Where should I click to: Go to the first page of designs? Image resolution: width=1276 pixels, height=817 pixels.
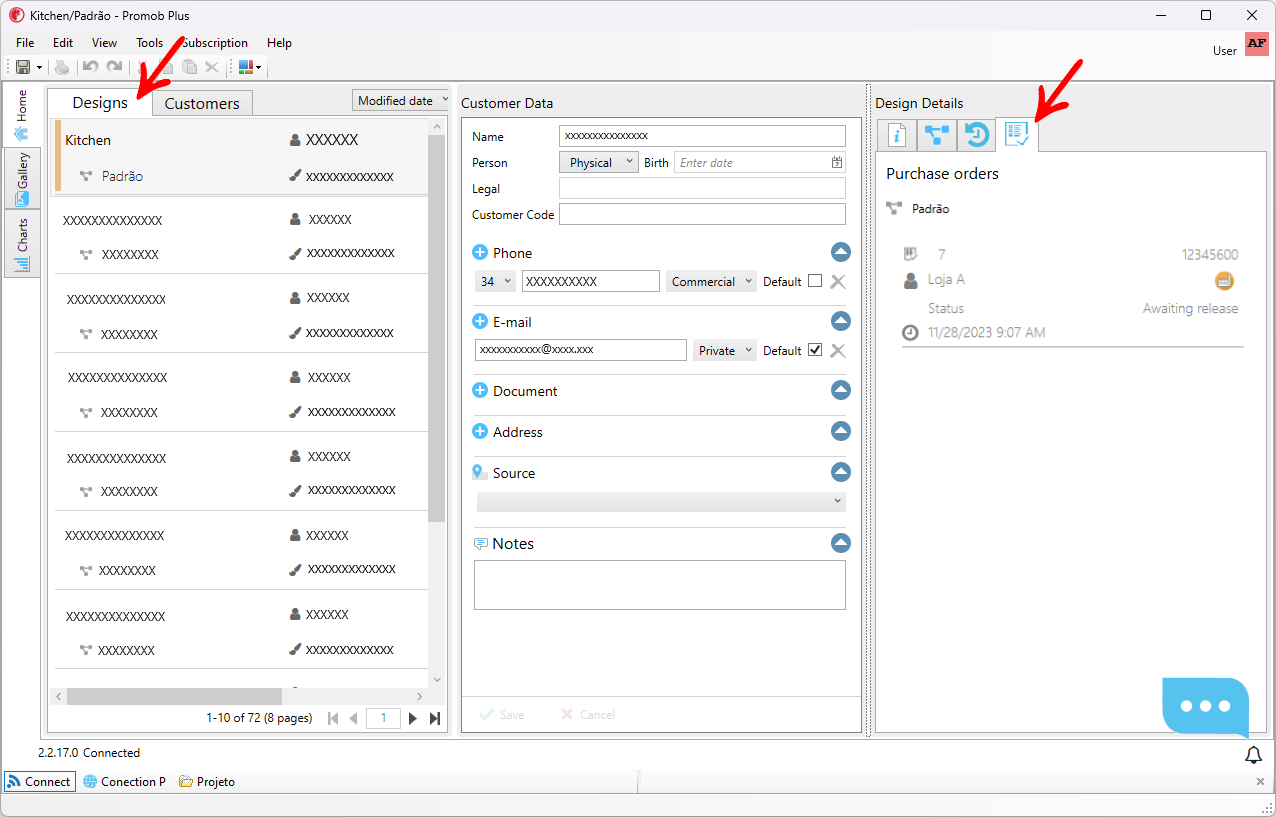334,718
